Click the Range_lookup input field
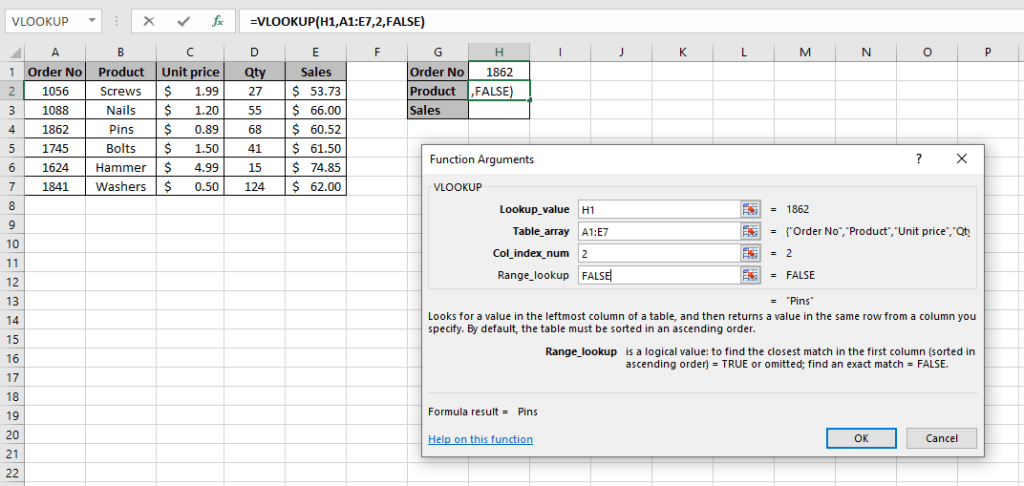The width and height of the screenshot is (1024, 486). click(x=660, y=275)
